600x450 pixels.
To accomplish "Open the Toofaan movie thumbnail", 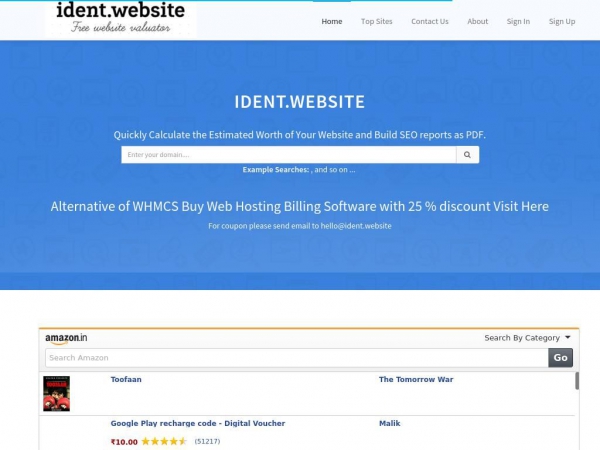I will point(57,393).
